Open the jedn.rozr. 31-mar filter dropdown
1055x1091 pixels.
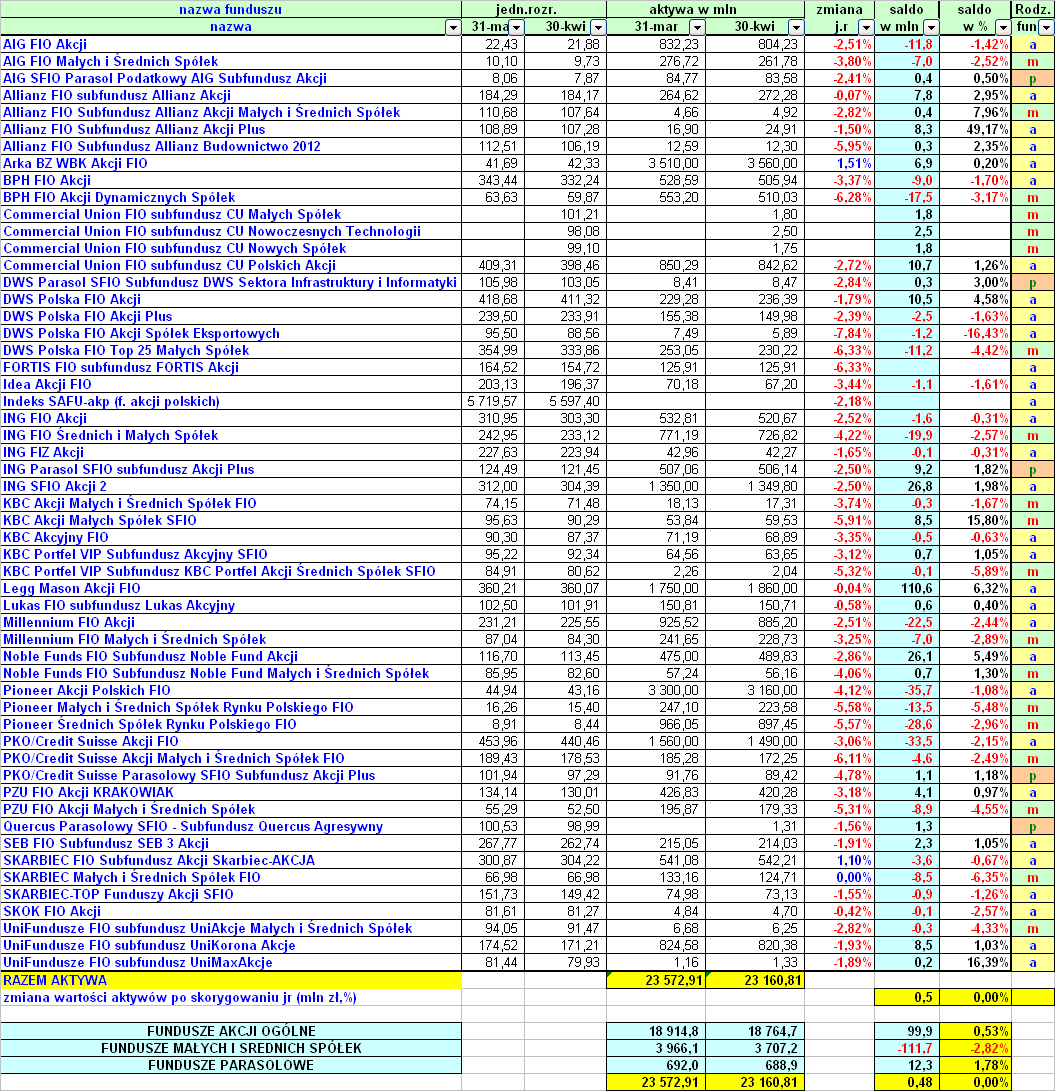516,27
